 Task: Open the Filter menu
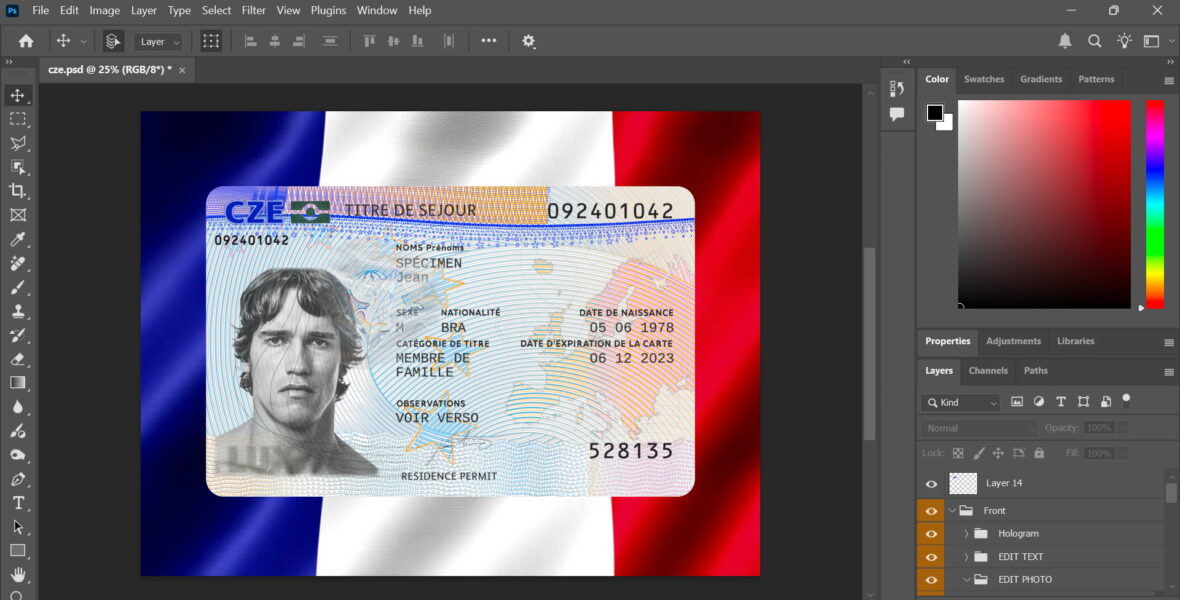click(x=253, y=10)
